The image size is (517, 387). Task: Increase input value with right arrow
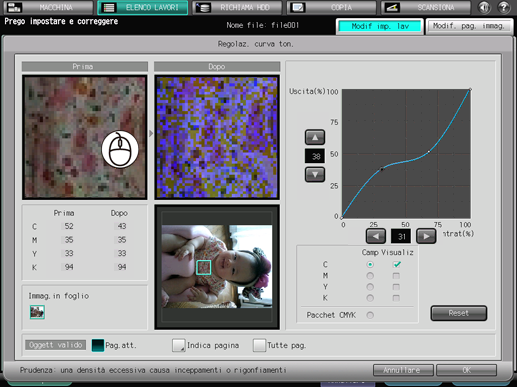click(x=426, y=236)
